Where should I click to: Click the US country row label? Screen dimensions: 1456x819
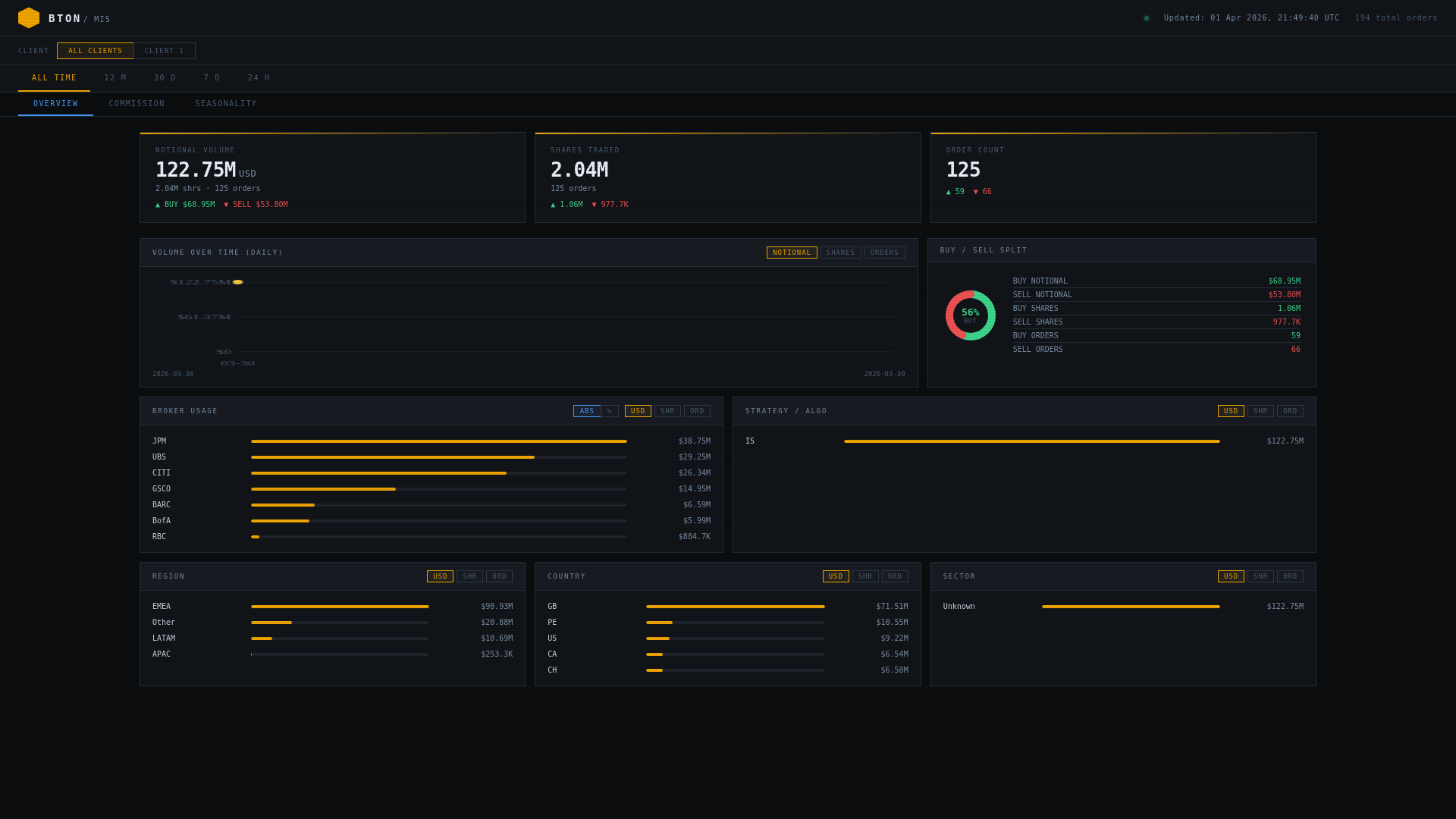coord(552,639)
